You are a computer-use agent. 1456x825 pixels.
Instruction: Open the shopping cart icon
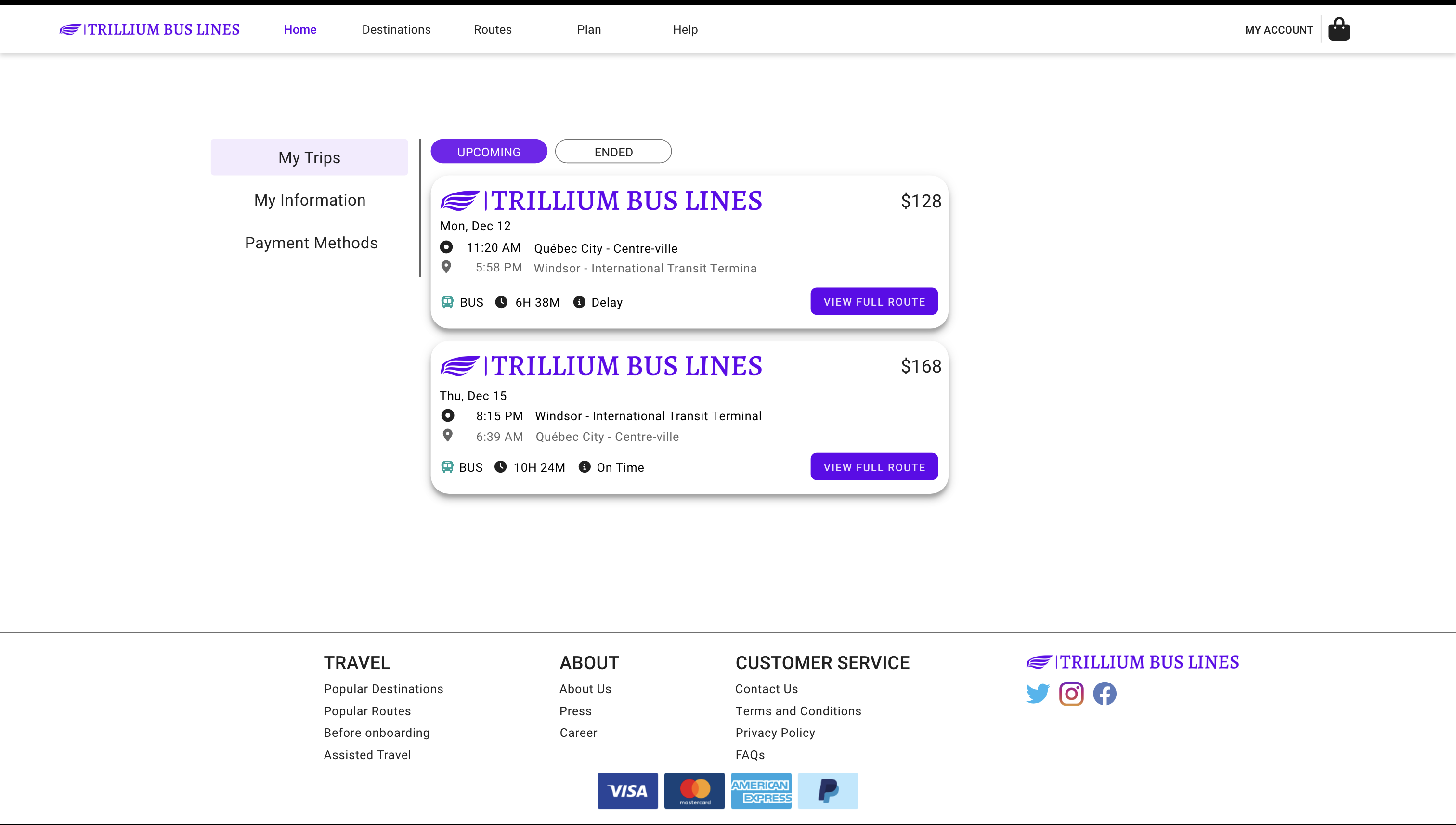pos(1339,29)
